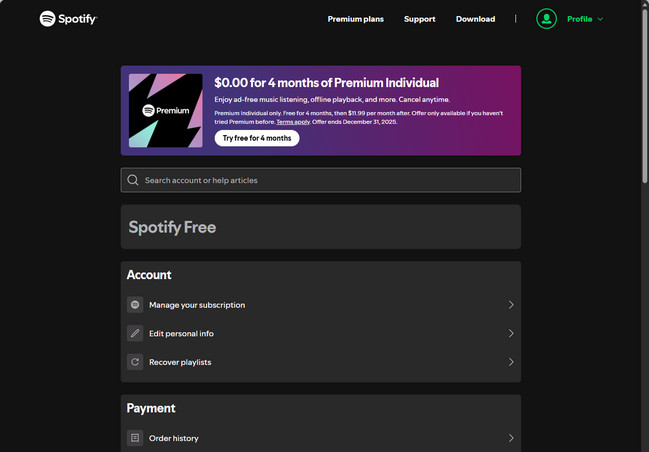Click Try free for 4 months button
Viewport: 649px width, 452px height.
pos(257,138)
